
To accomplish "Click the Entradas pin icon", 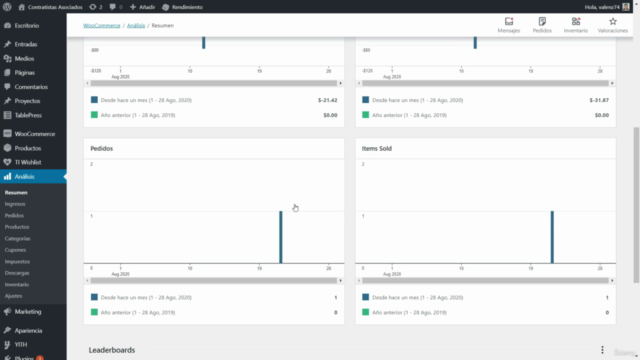I will coord(7,44).
